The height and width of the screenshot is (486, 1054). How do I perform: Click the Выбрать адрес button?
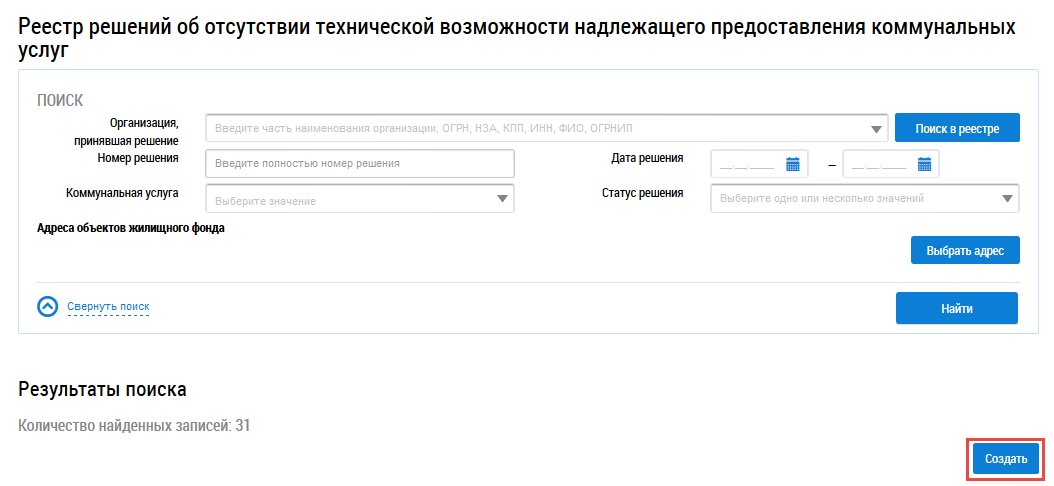[965, 251]
